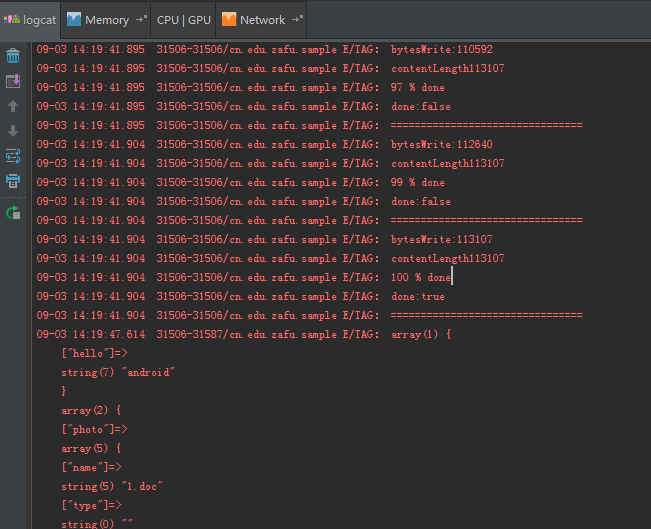Screen dimensions: 651x529
Task: Click the text '["photo"]=>'
Action: click(95, 429)
